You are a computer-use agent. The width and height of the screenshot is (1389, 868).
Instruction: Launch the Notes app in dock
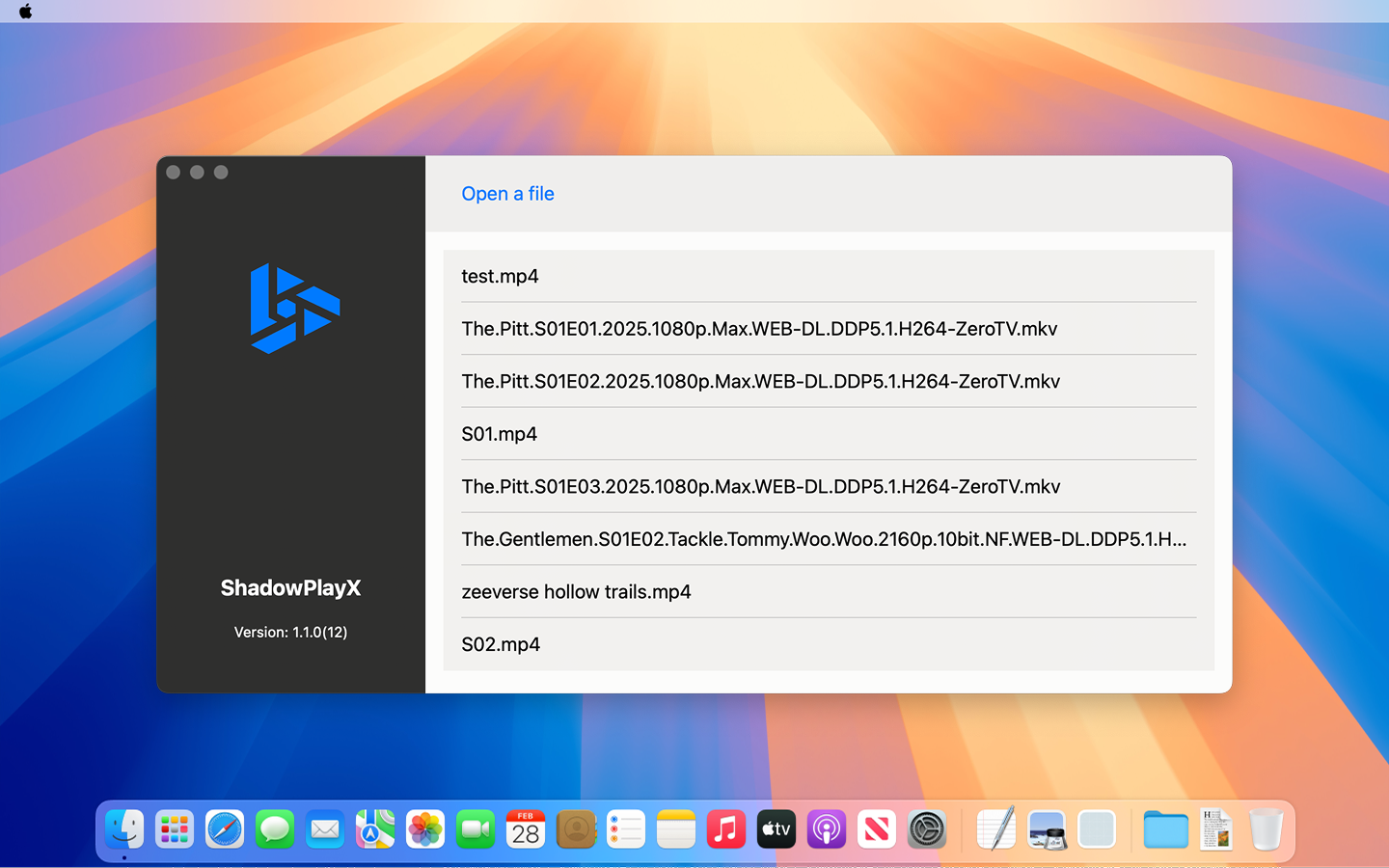pos(676,829)
